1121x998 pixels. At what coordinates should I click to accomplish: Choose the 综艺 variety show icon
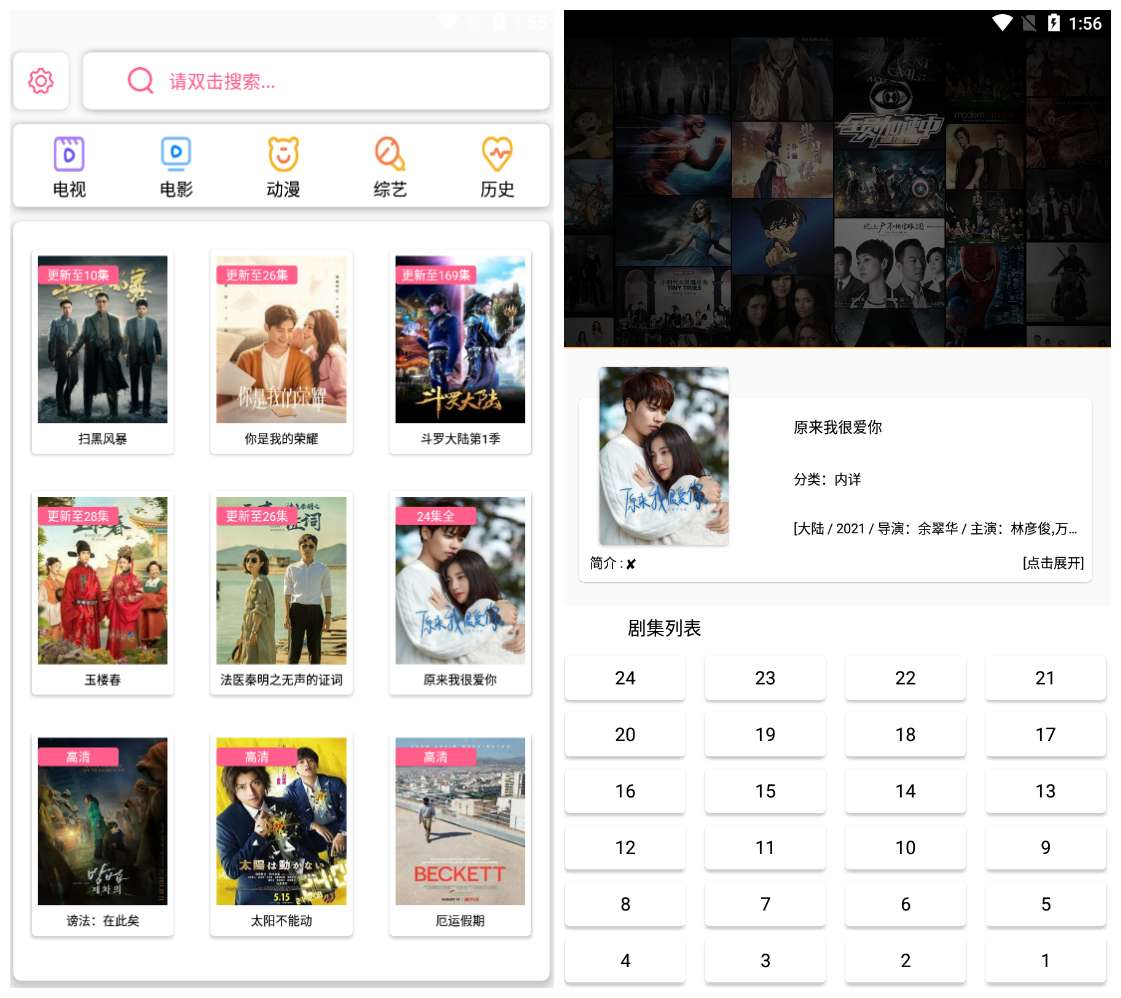click(390, 155)
